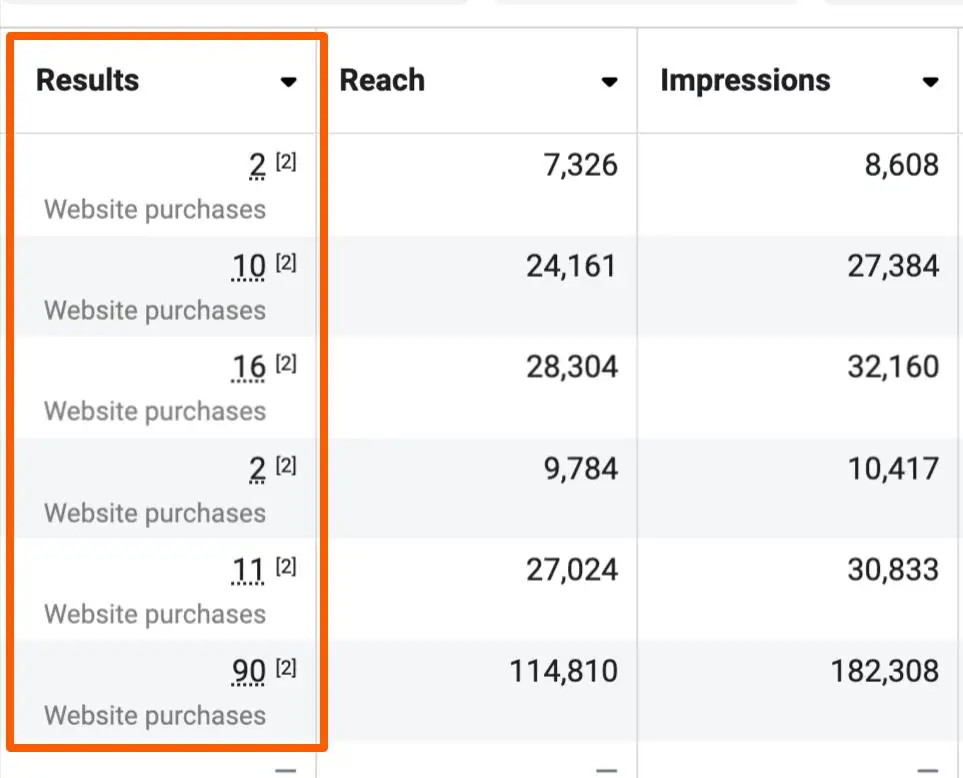Select the Impressions cell showing 32,160
Screen dimensions: 963x778
pyautogui.click(x=893, y=367)
